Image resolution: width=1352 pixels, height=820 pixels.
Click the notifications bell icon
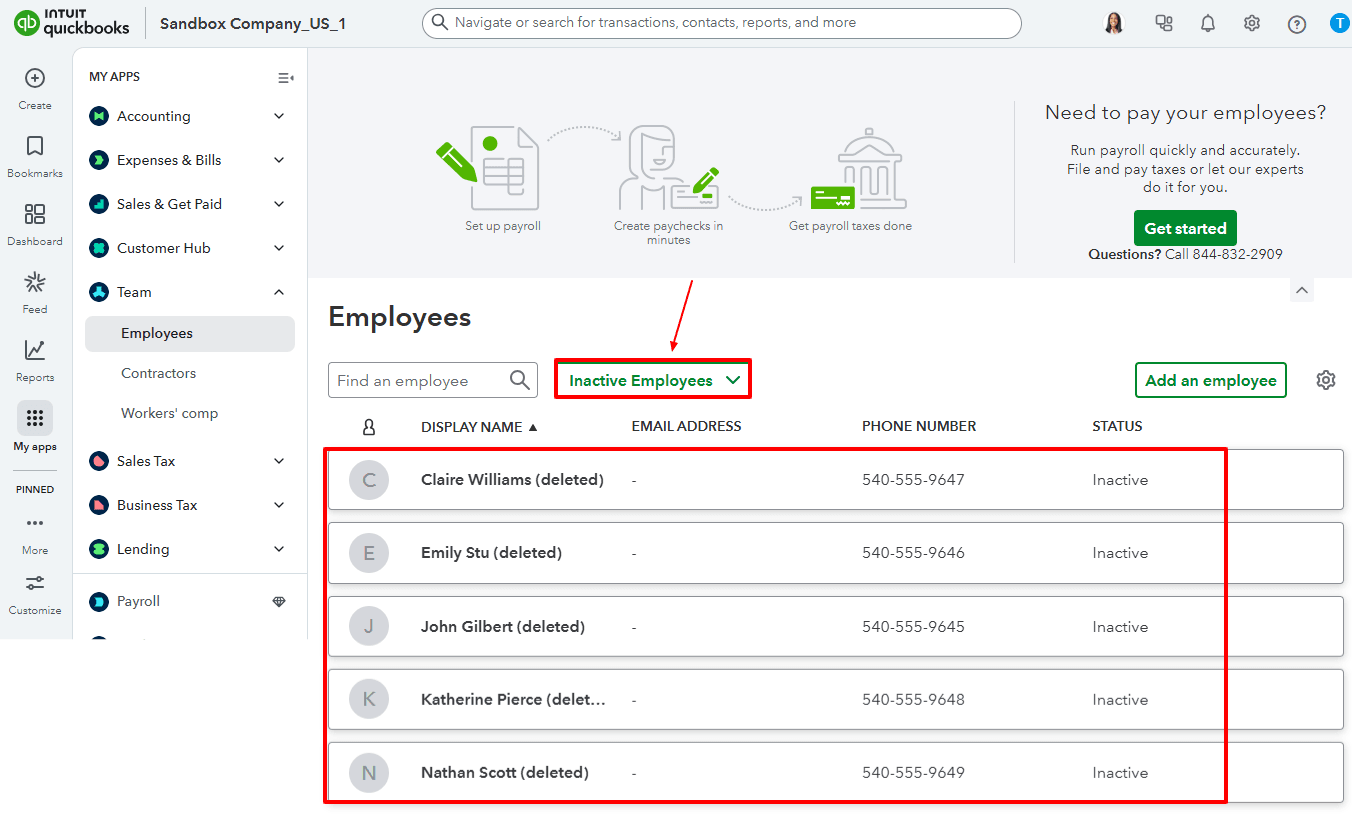(x=1208, y=23)
